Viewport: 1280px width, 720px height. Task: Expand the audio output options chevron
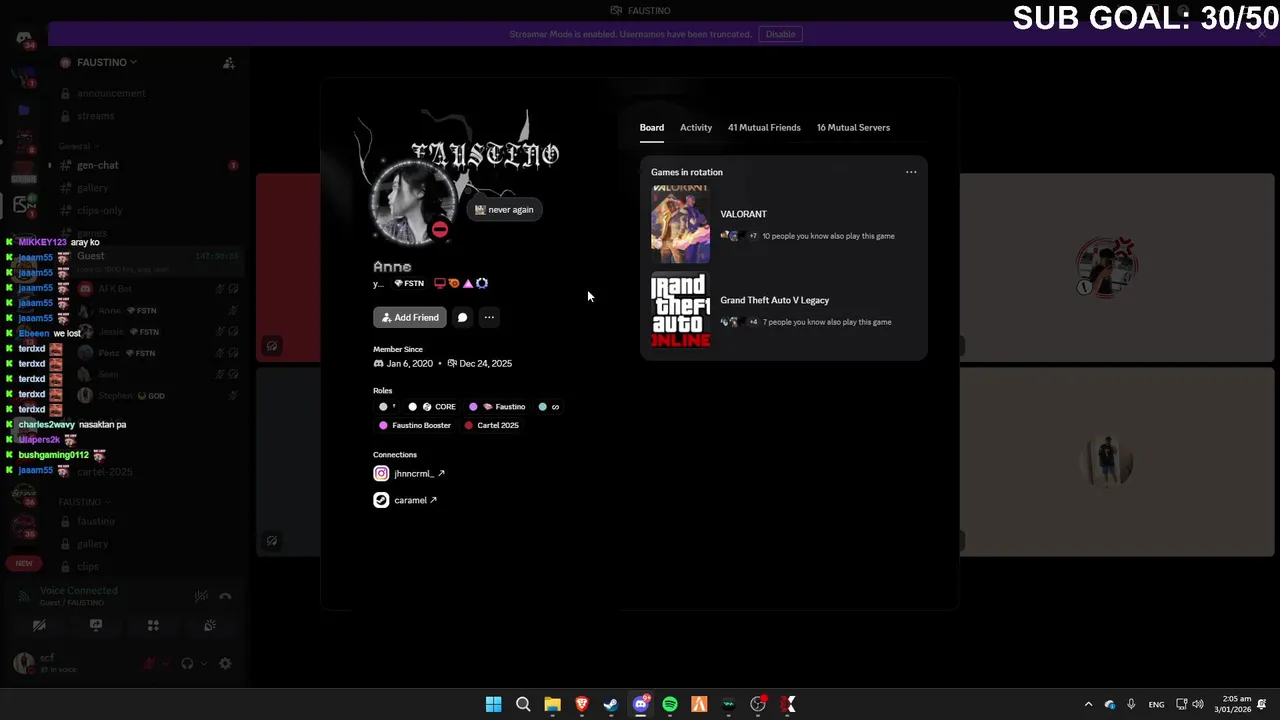point(204,663)
